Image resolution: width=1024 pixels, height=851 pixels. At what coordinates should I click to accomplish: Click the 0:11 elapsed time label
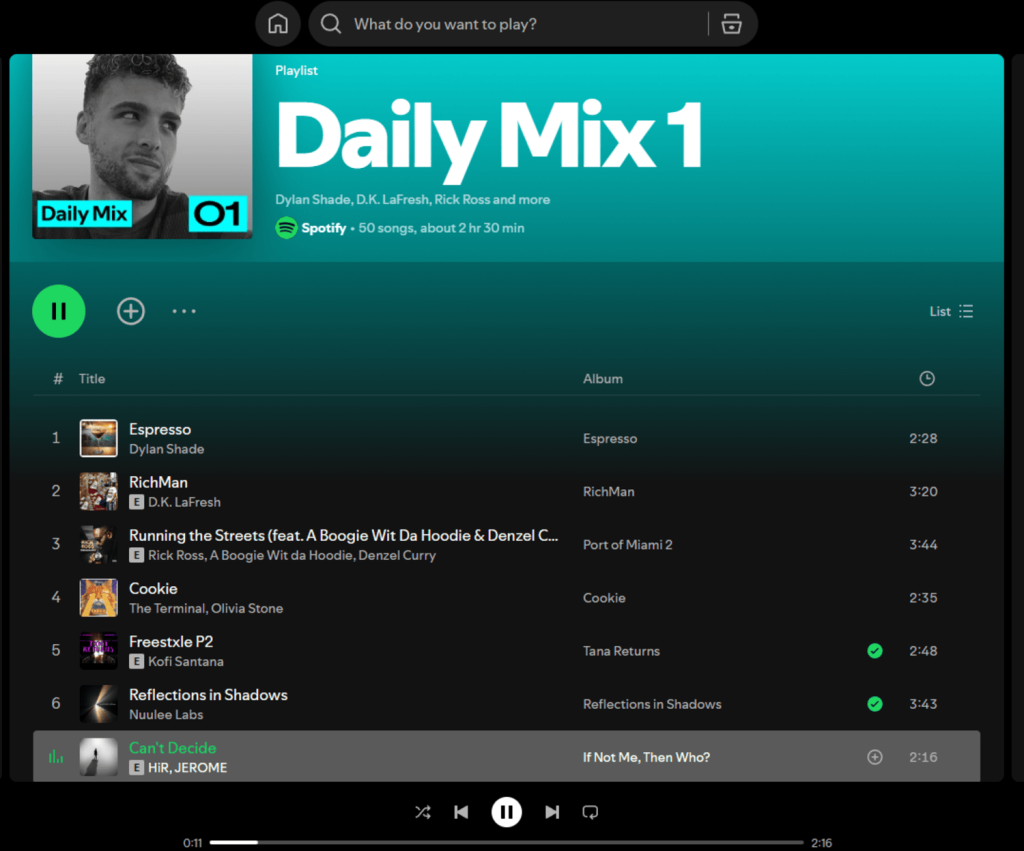(192, 843)
